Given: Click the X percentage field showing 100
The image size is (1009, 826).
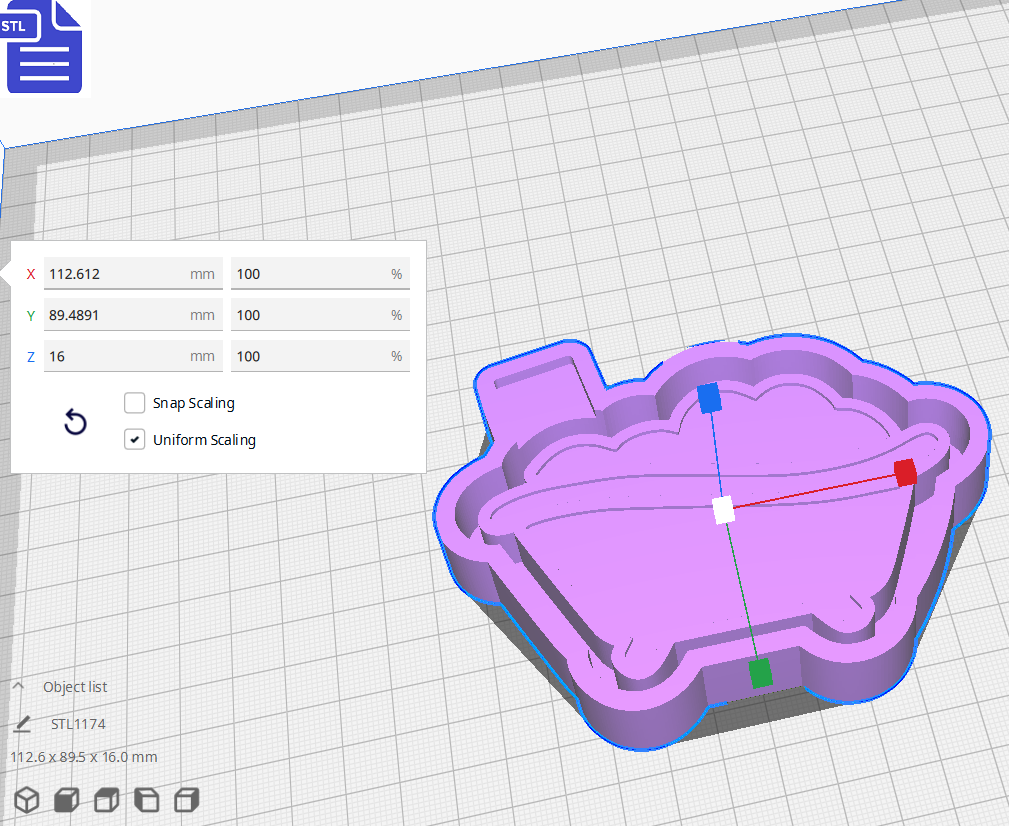Looking at the screenshot, I should click(320, 273).
